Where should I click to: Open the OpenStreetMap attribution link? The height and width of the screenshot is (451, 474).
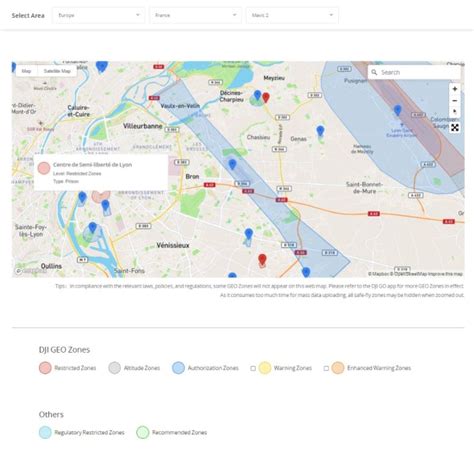[409, 274]
